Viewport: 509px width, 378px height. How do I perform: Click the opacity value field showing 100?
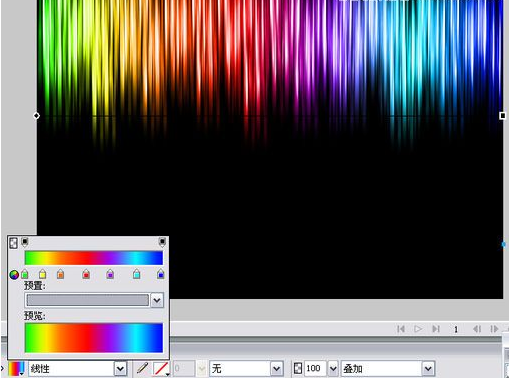tap(315, 369)
